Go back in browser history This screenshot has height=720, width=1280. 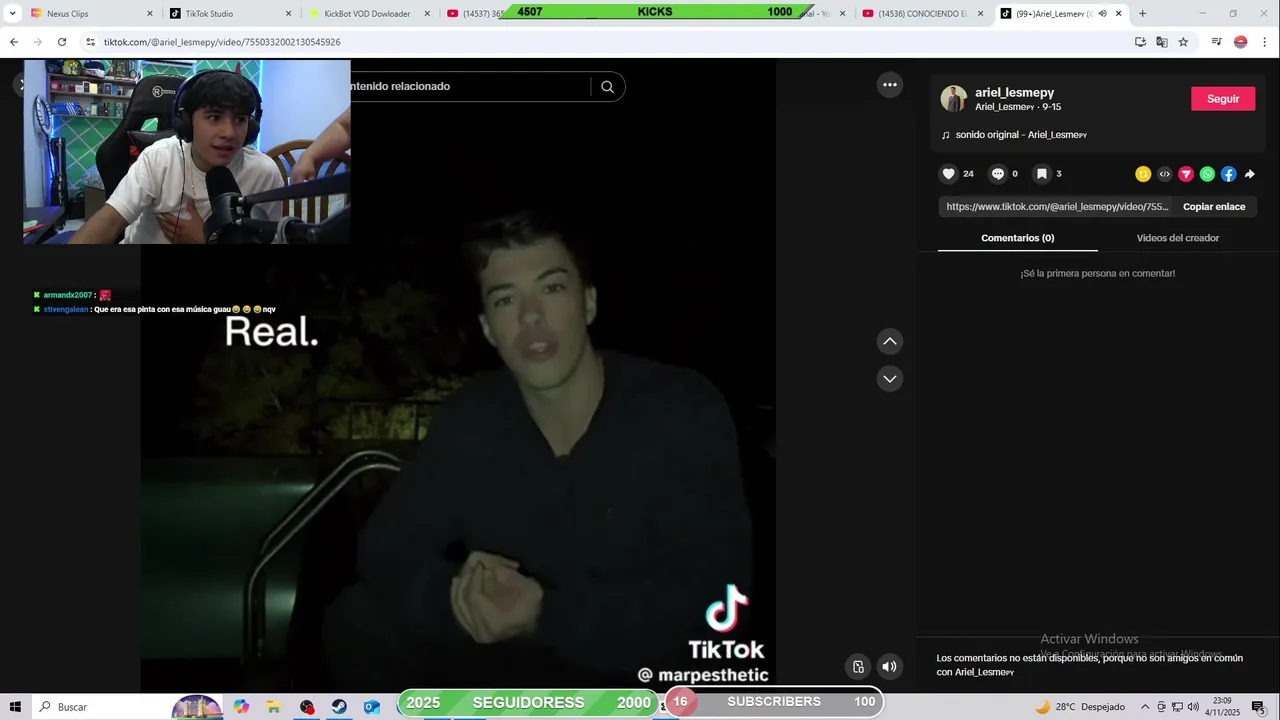(x=14, y=42)
